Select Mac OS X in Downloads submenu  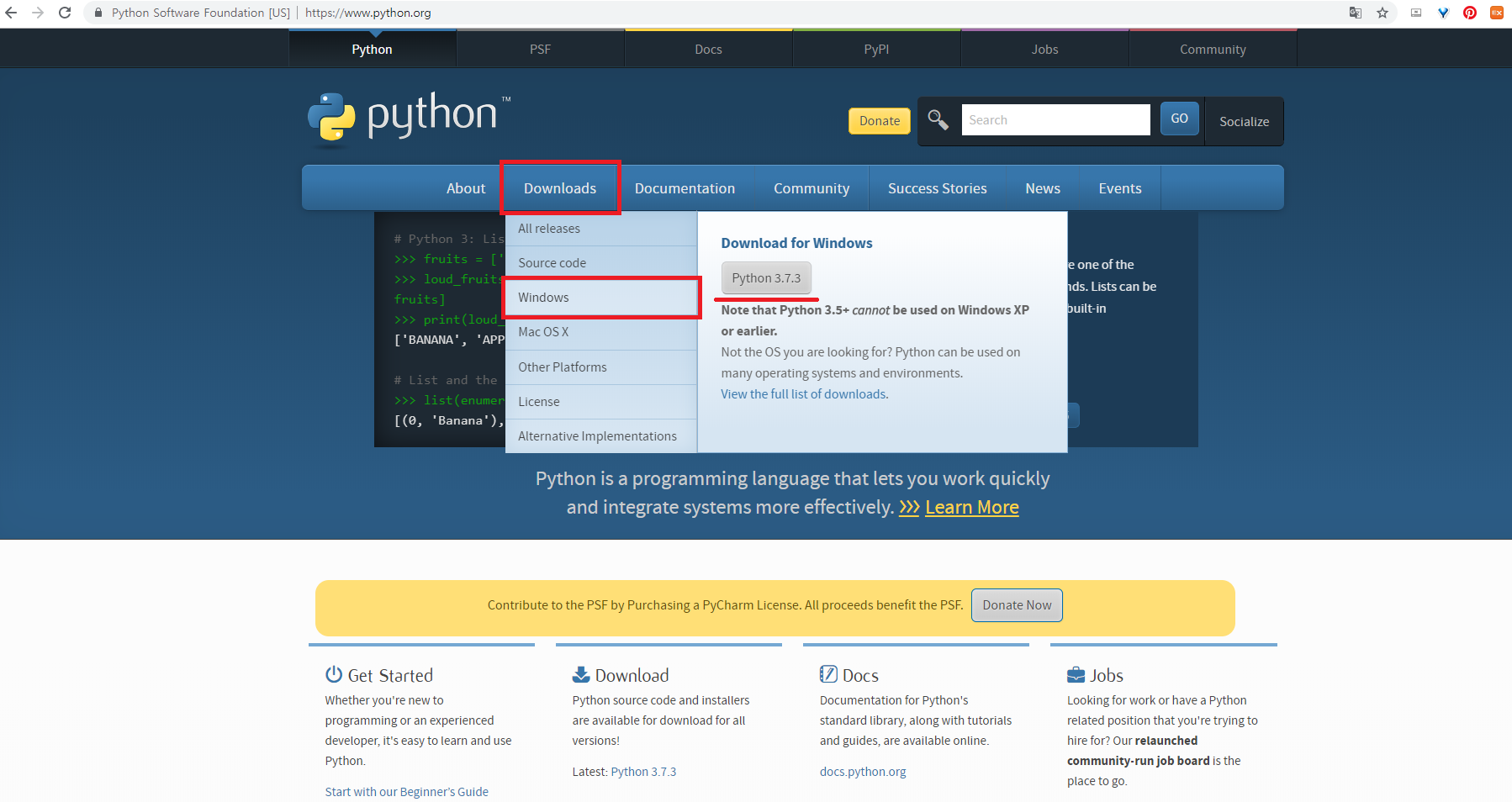(601, 332)
